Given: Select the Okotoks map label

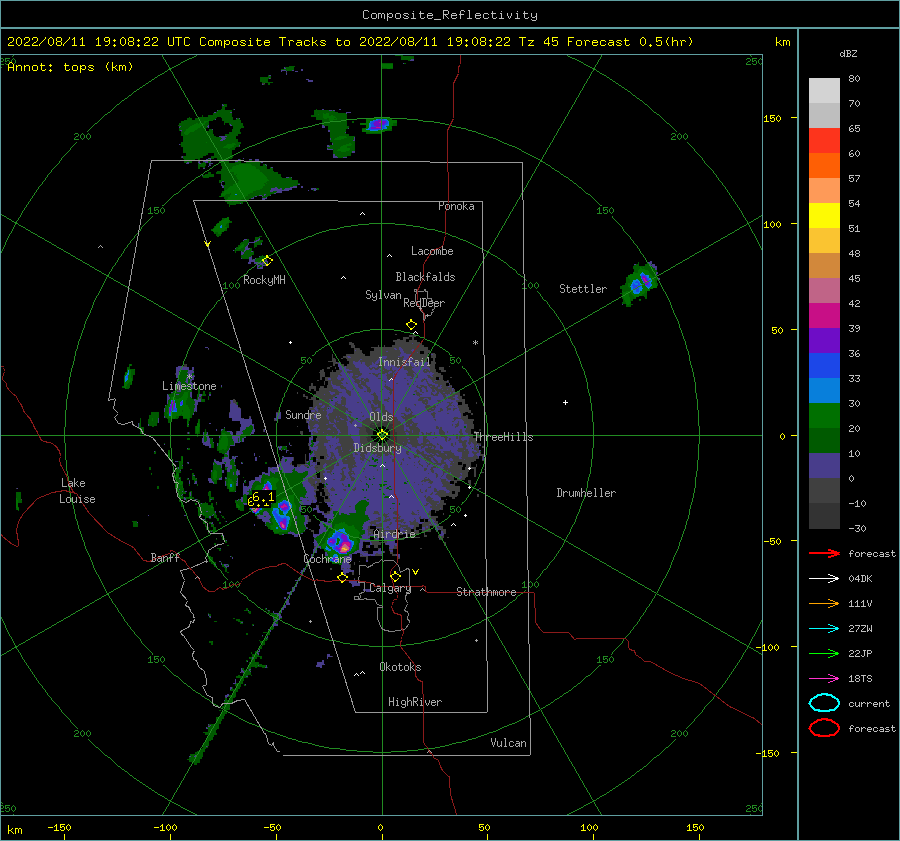Looking at the screenshot, I should pos(400,667).
